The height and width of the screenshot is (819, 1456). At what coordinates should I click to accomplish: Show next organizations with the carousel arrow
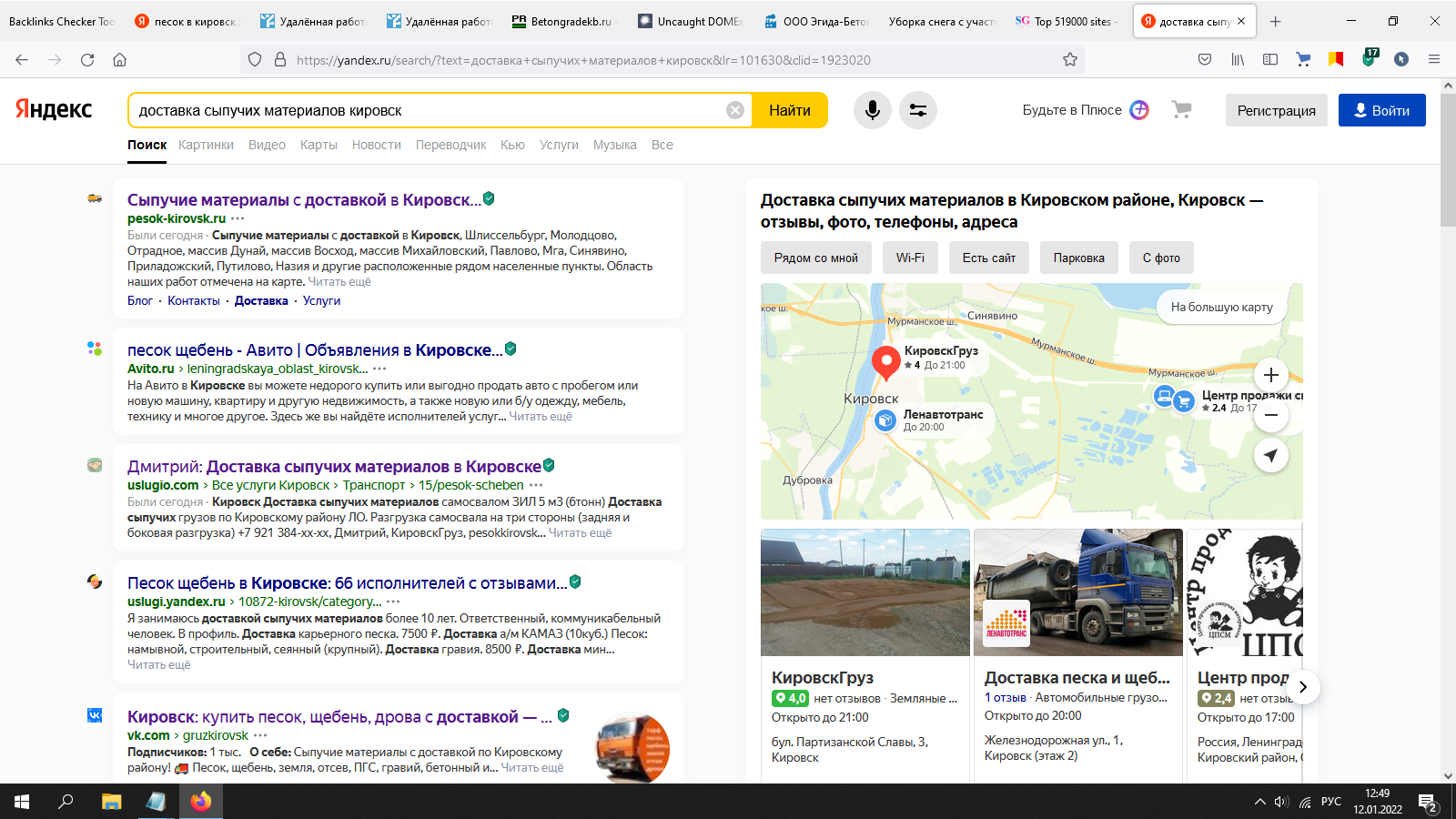[x=1303, y=688]
